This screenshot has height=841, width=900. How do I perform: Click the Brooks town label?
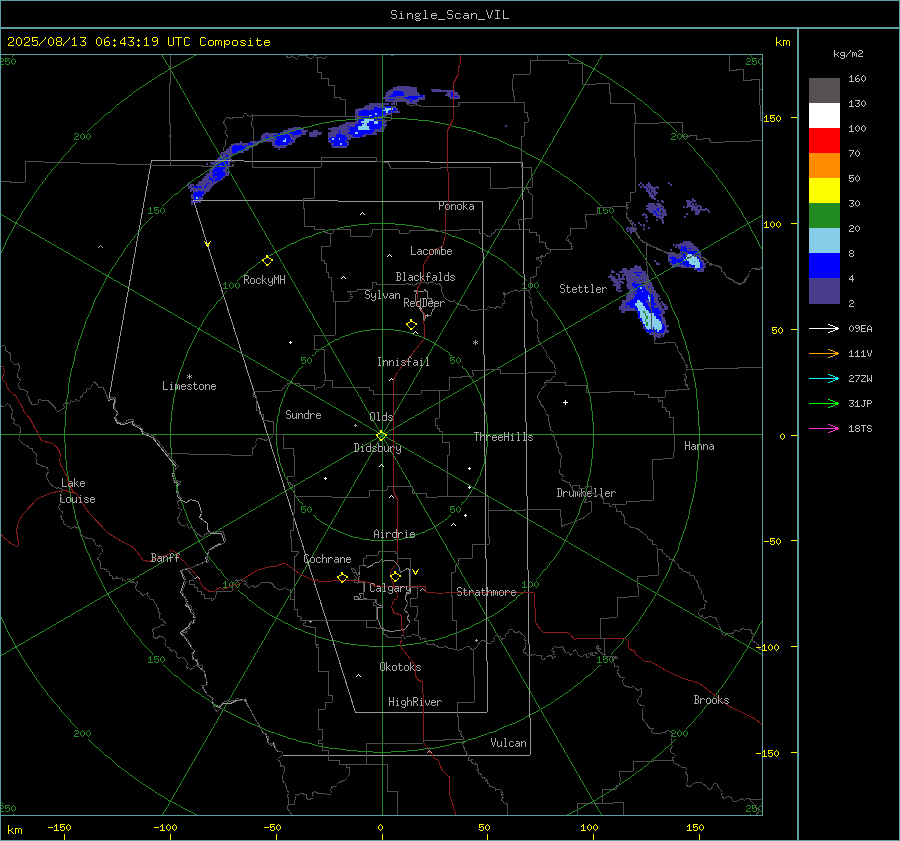coord(711,700)
